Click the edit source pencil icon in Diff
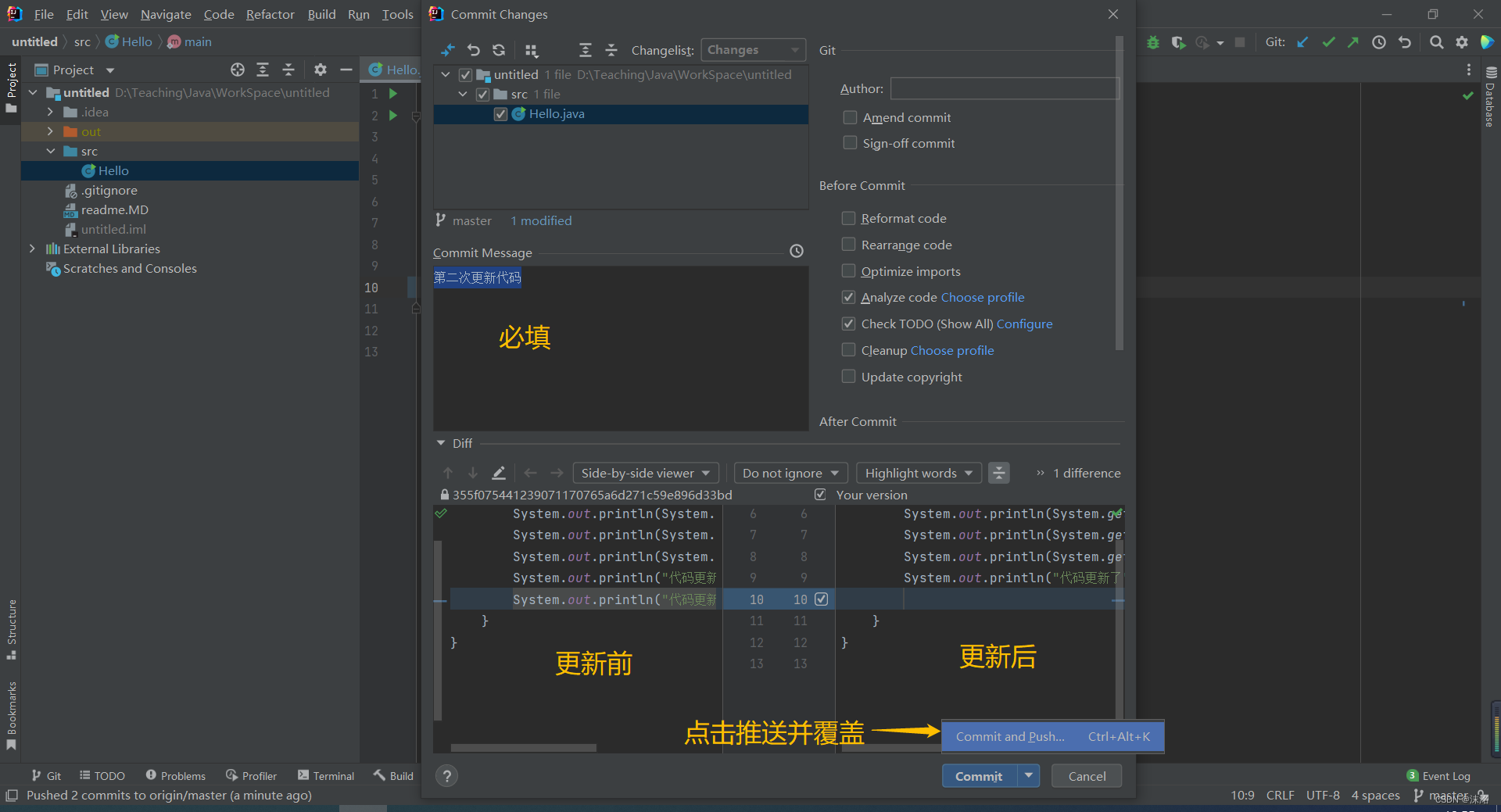 [499, 473]
